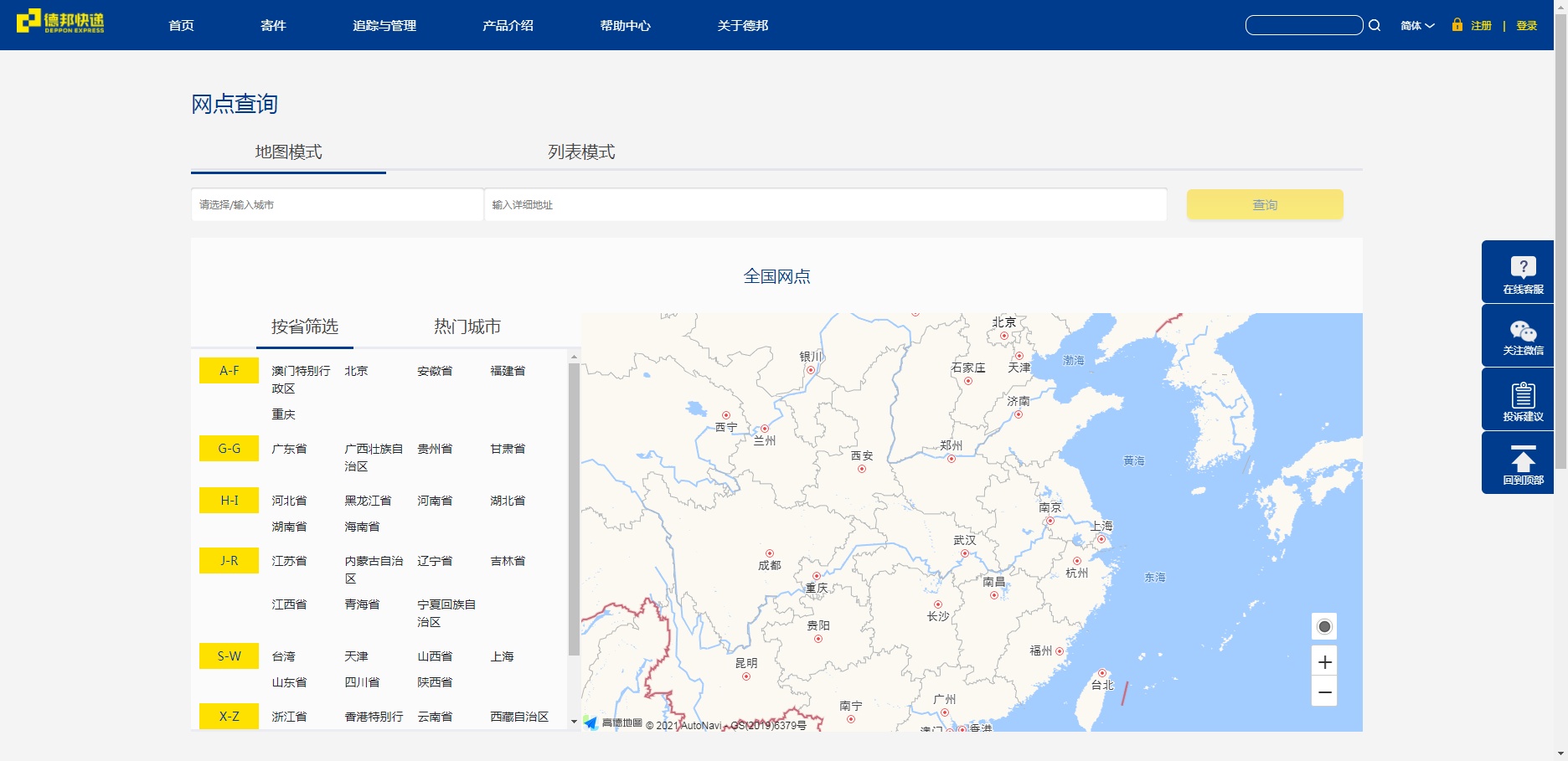Open the 关于德邦 nav menu
The image size is (1568, 761).
click(742, 25)
